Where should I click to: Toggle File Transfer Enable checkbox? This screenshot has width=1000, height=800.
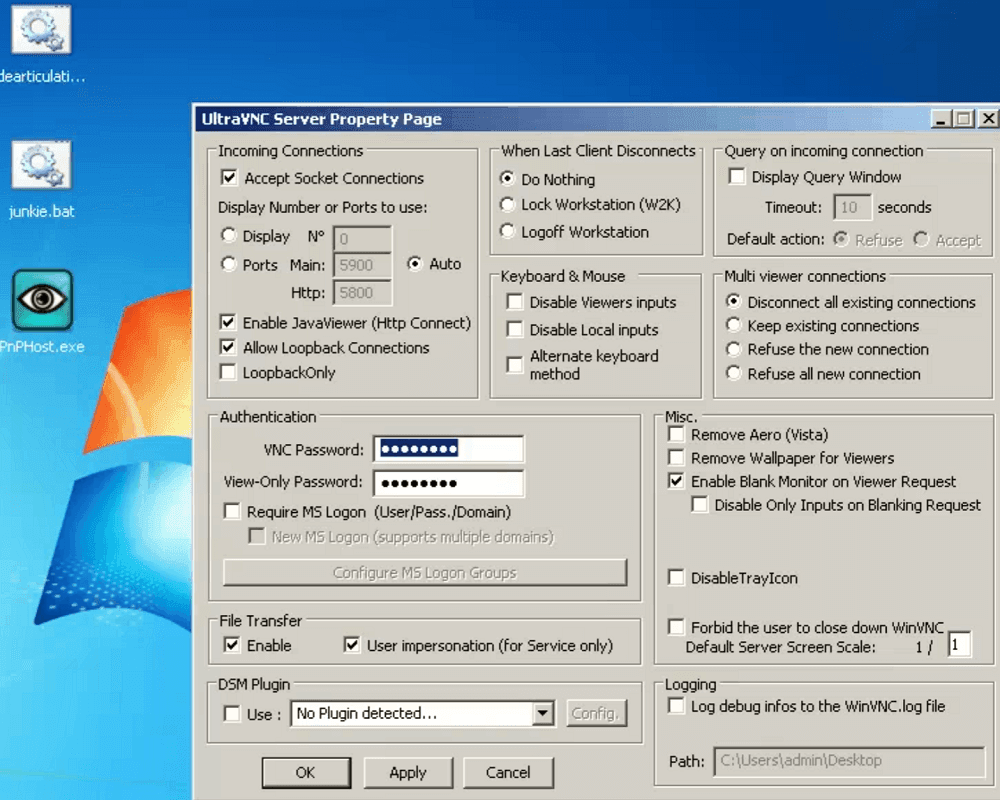point(232,646)
